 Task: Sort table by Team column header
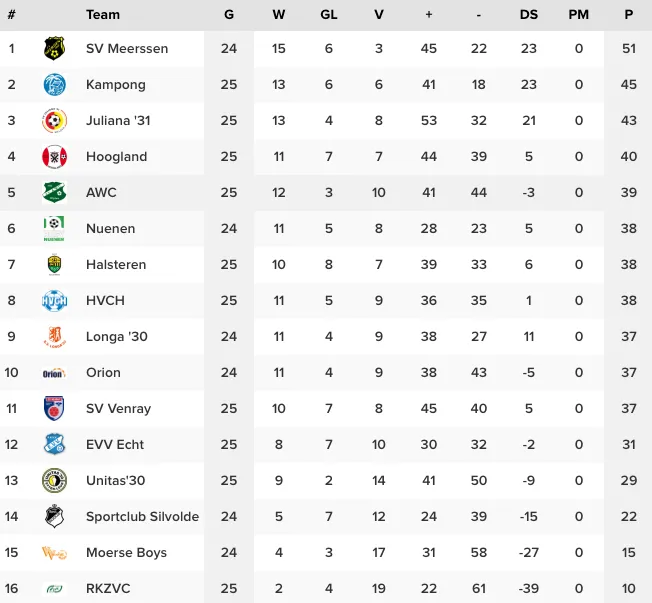(x=103, y=14)
